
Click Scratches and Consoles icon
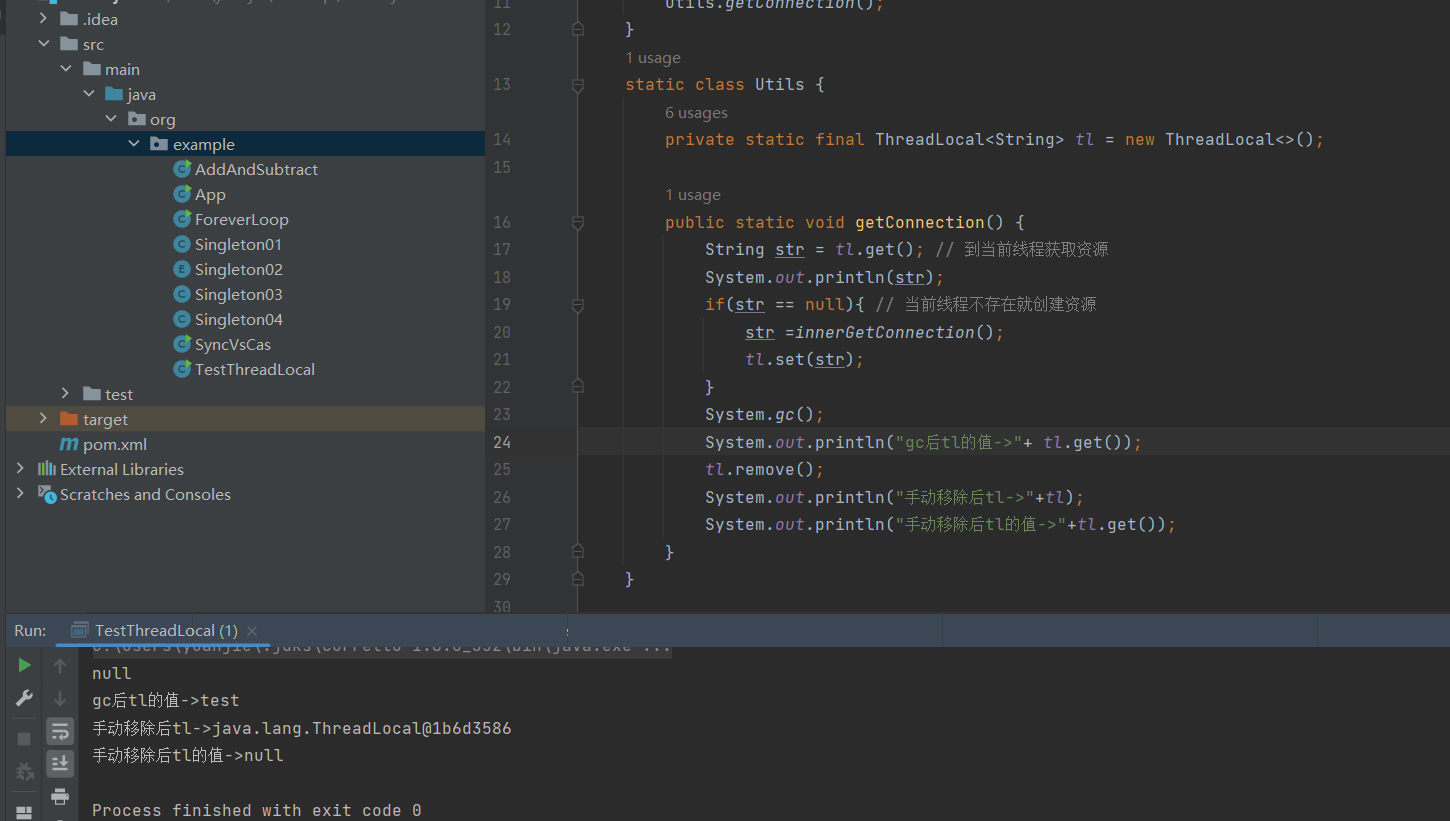point(46,494)
